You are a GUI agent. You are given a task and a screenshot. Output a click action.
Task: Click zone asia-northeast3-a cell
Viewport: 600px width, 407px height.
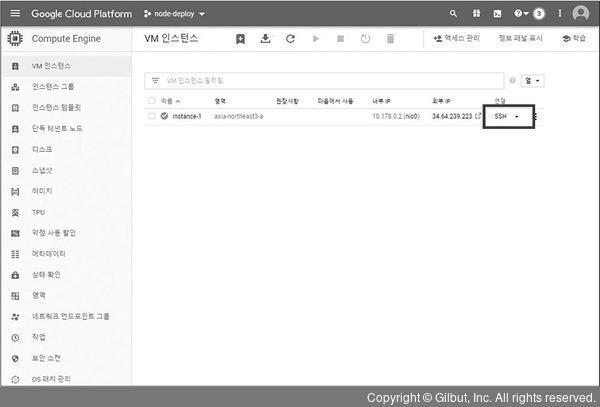pyautogui.click(x=239, y=116)
